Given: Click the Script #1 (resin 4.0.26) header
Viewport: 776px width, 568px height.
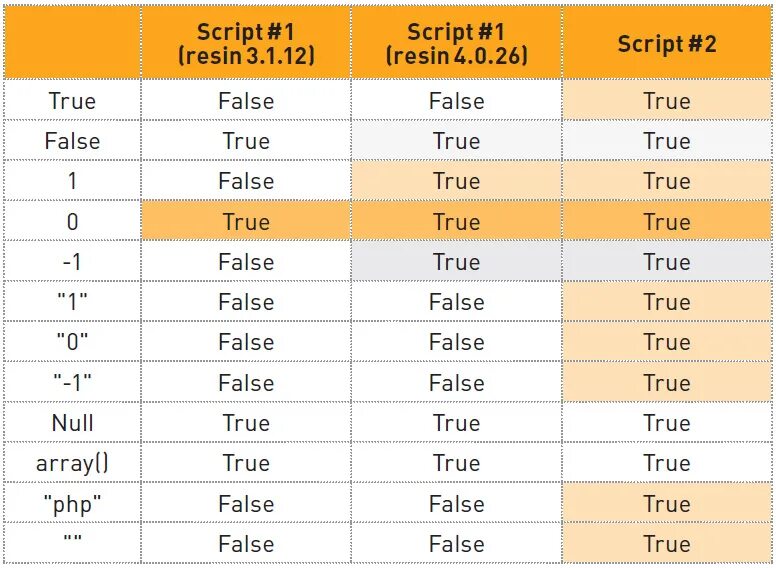Looking at the screenshot, I should click(456, 44).
